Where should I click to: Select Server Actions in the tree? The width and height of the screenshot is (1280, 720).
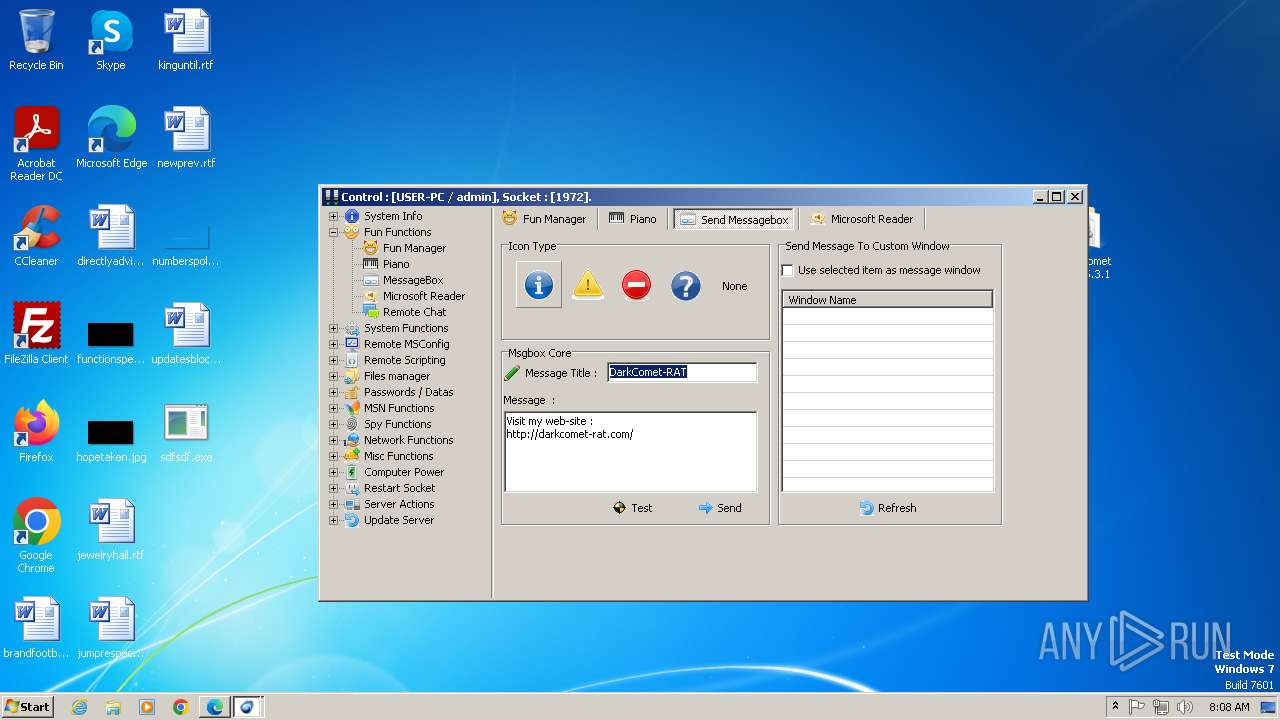point(399,504)
